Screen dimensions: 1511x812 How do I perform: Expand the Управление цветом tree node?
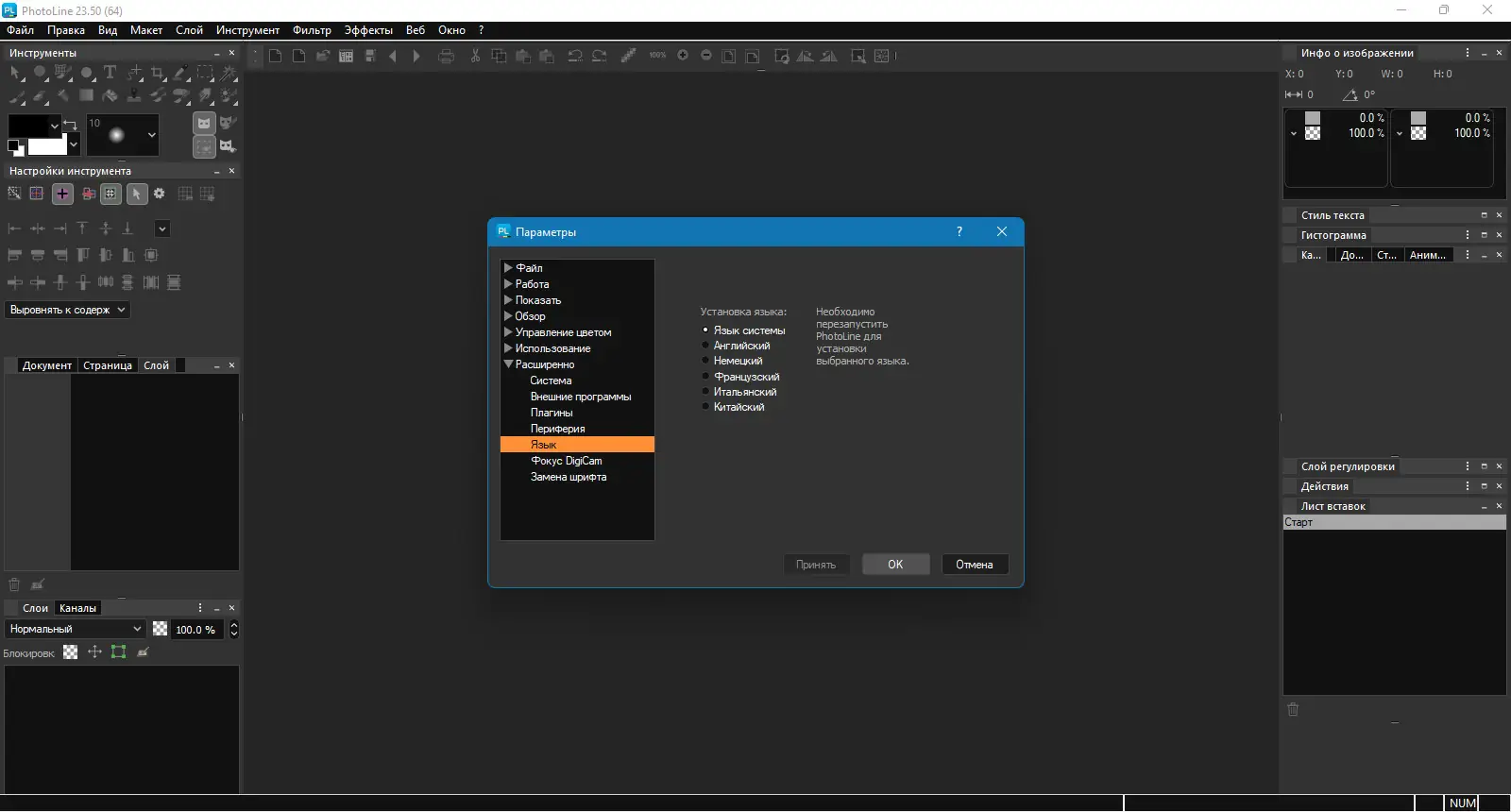click(508, 332)
